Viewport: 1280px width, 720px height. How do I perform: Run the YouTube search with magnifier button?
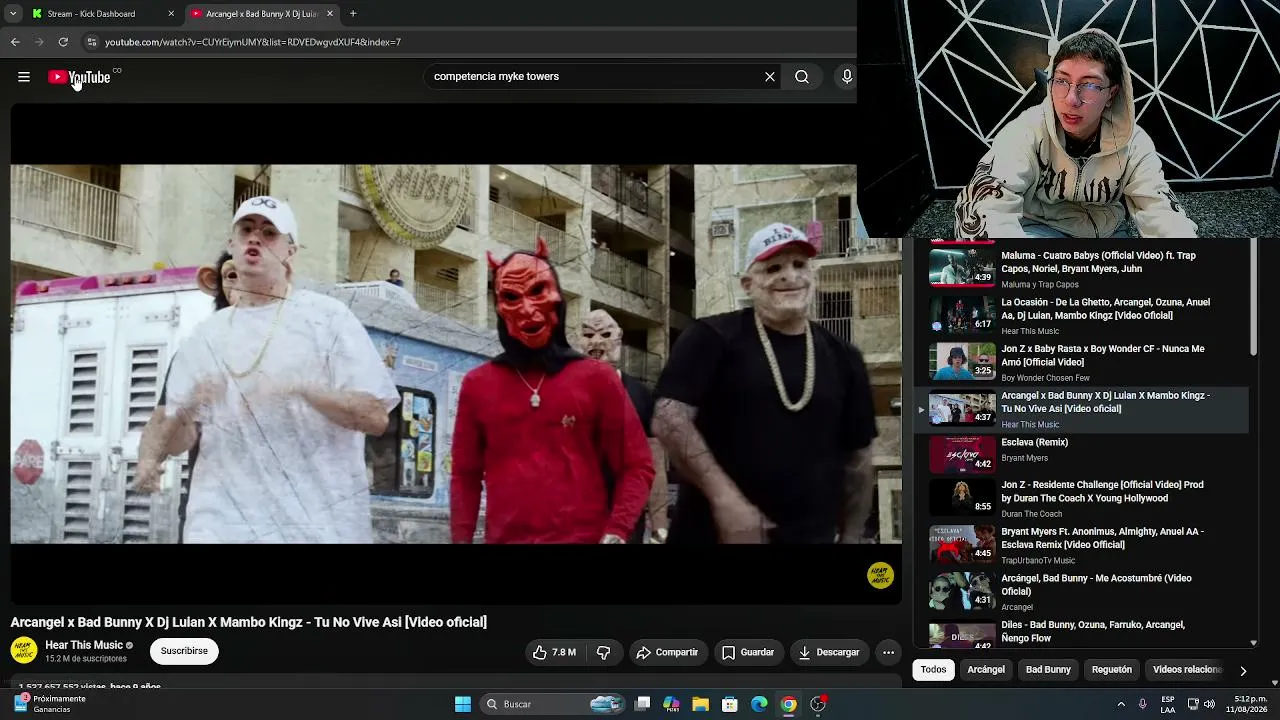click(802, 77)
